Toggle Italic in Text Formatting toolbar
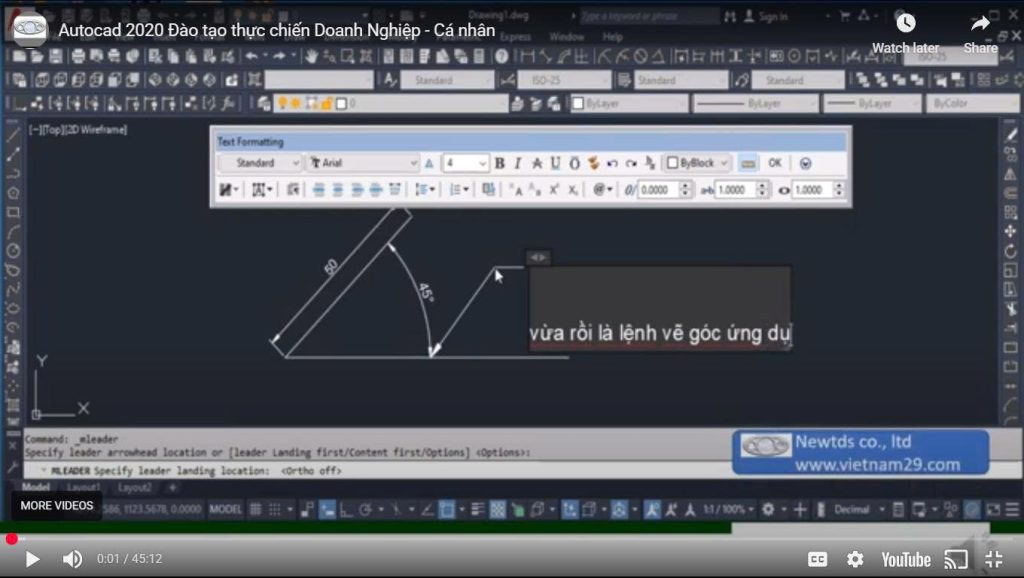This screenshot has width=1024, height=578. tap(517, 163)
